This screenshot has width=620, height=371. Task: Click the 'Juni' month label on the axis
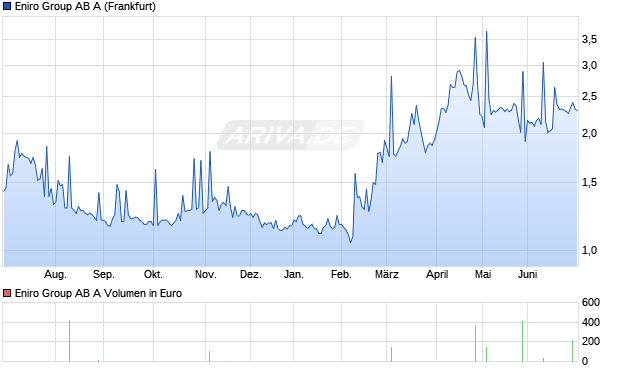[527, 274]
